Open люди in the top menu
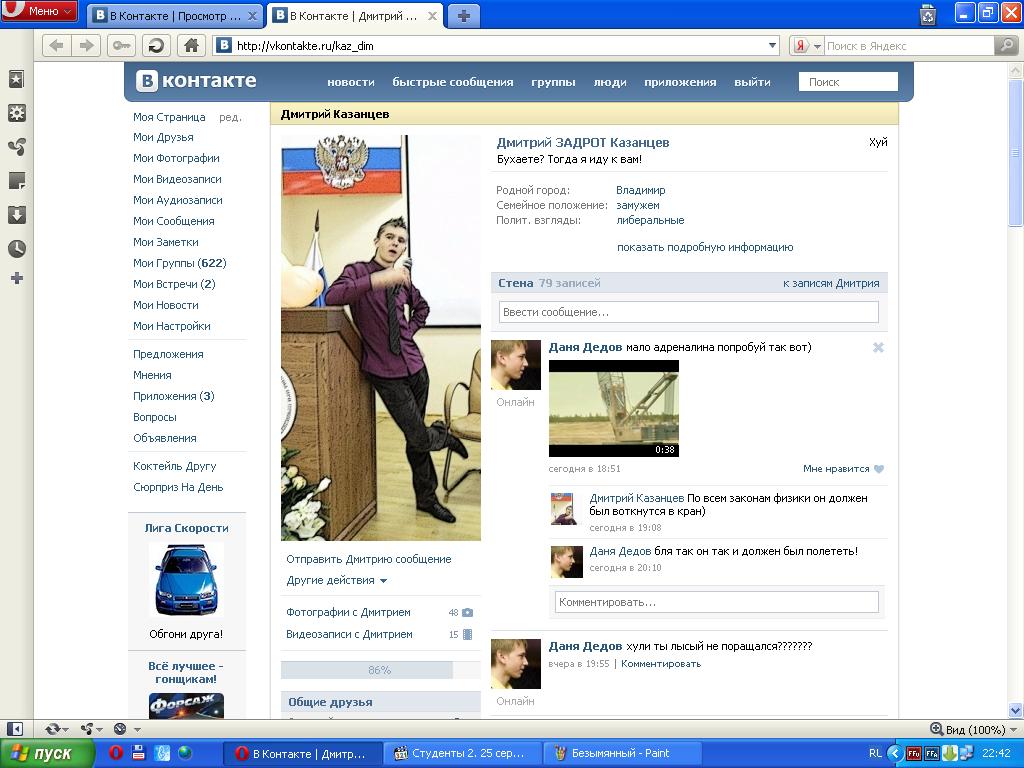 click(610, 82)
